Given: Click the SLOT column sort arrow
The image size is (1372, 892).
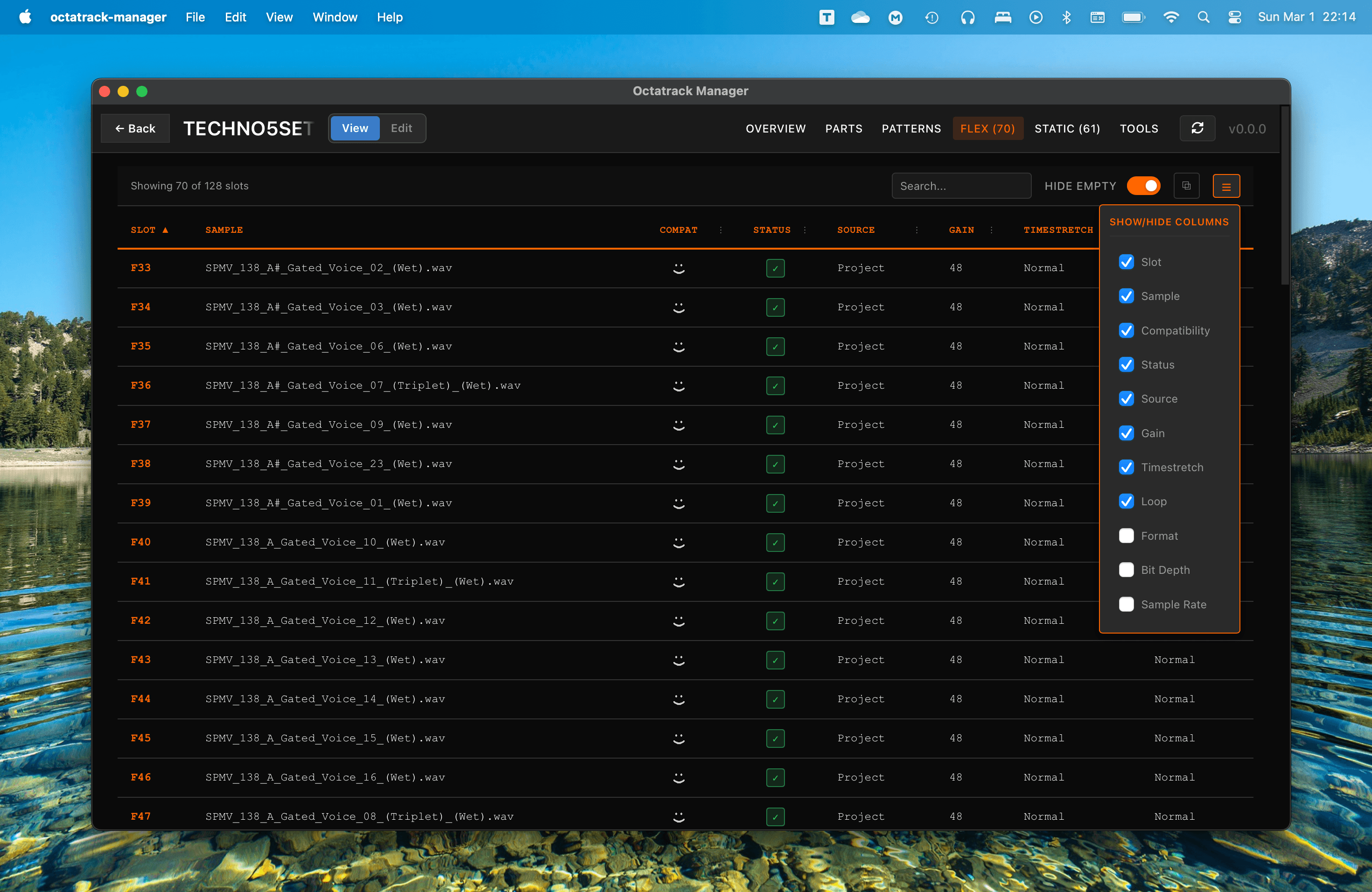Looking at the screenshot, I should (165, 230).
